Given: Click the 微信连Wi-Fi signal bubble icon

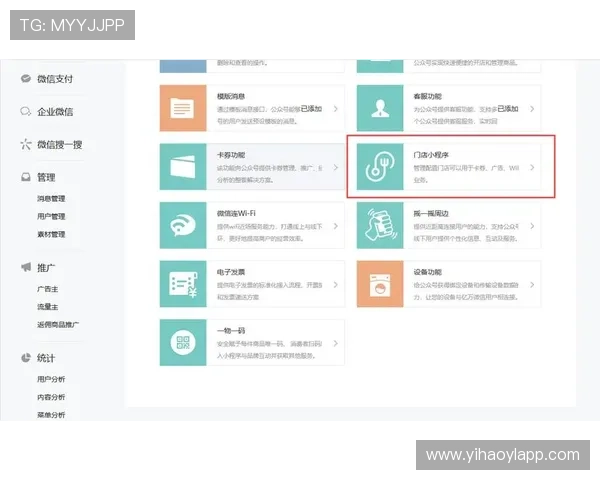Looking at the screenshot, I should tap(183, 225).
